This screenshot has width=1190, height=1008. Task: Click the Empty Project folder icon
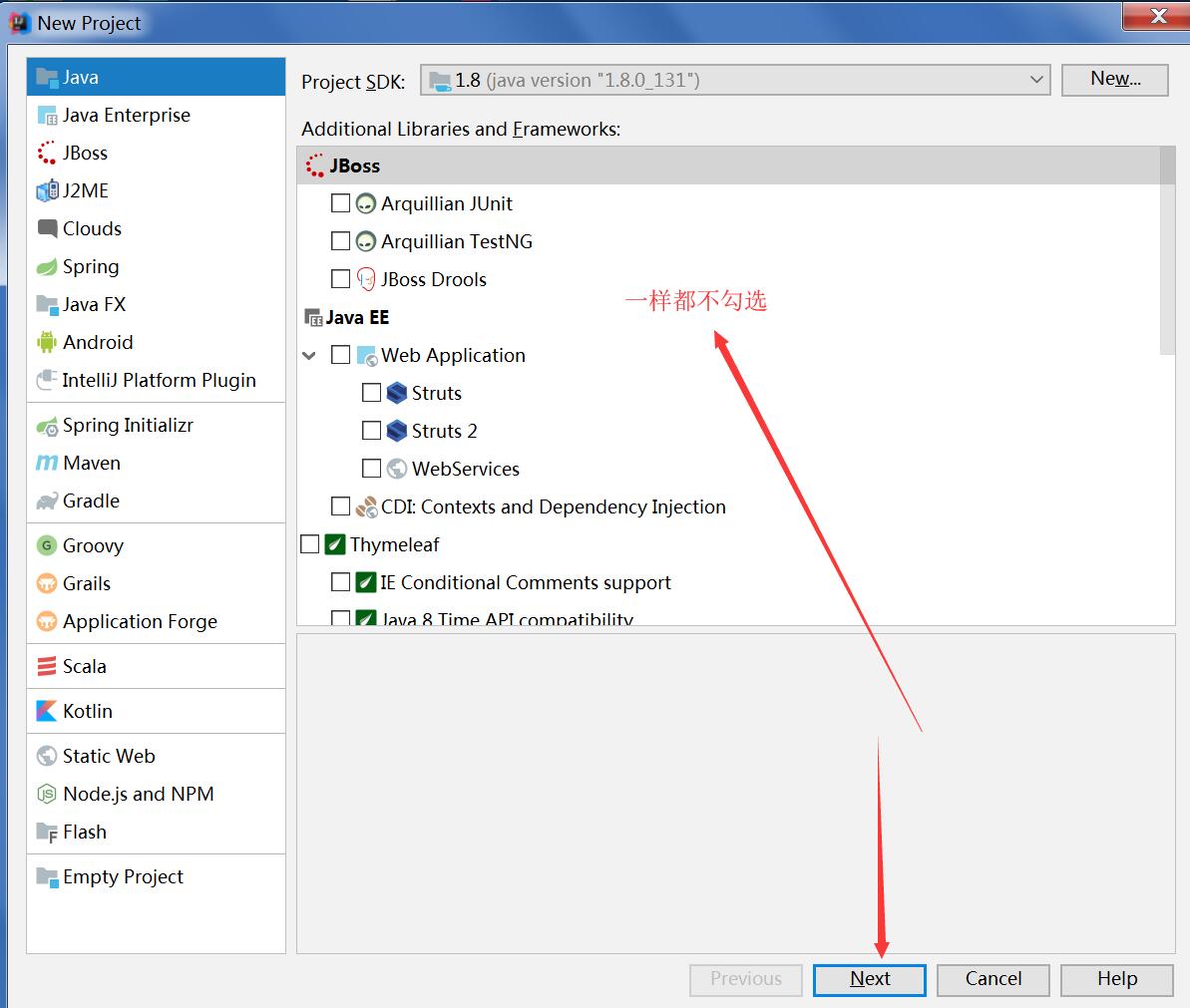[47, 876]
